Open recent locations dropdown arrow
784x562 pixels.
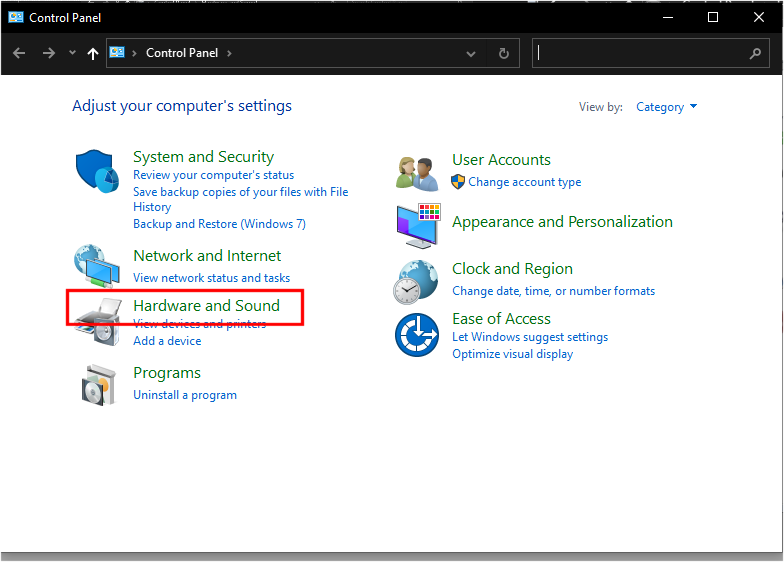tap(72, 52)
